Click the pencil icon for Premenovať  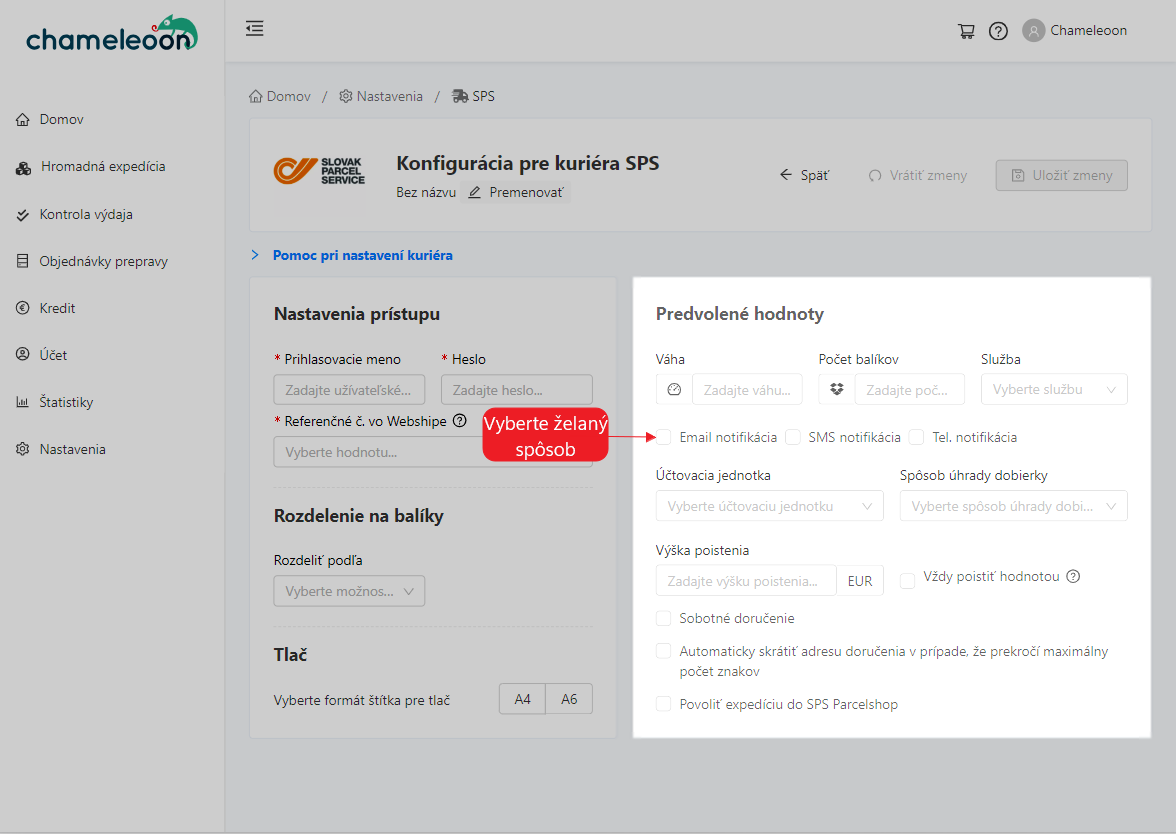475,192
